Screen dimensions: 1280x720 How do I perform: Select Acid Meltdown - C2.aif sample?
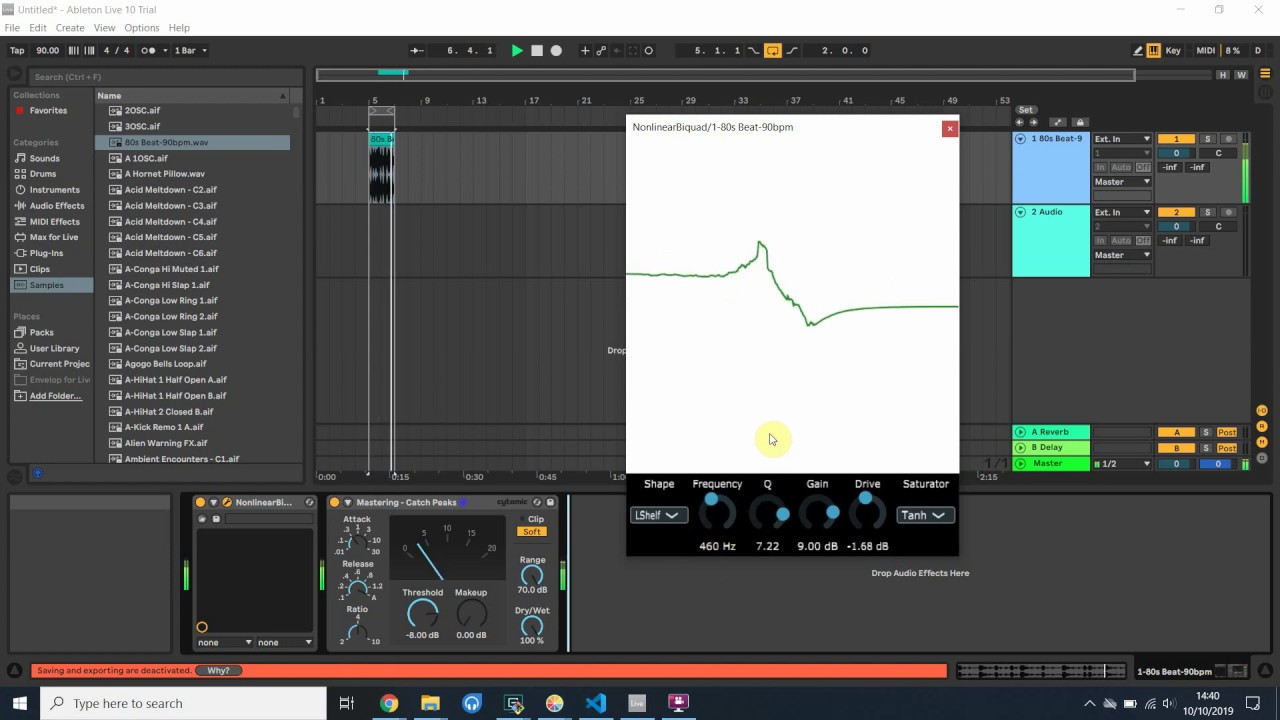[170, 190]
